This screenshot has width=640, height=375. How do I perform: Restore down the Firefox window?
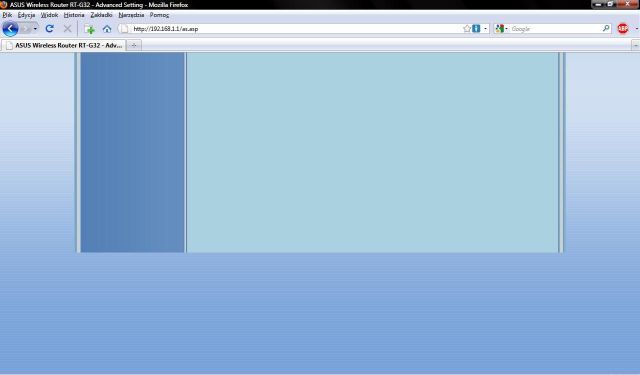(x=611, y=4)
